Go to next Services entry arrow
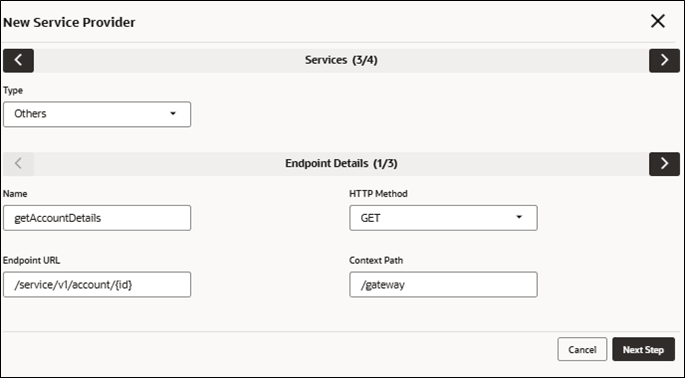685x378 pixels. click(664, 60)
